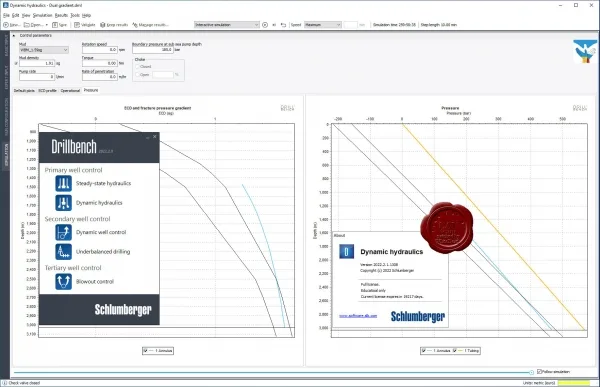Open the Results menu
This screenshot has width=600, height=387.
tap(61, 15)
